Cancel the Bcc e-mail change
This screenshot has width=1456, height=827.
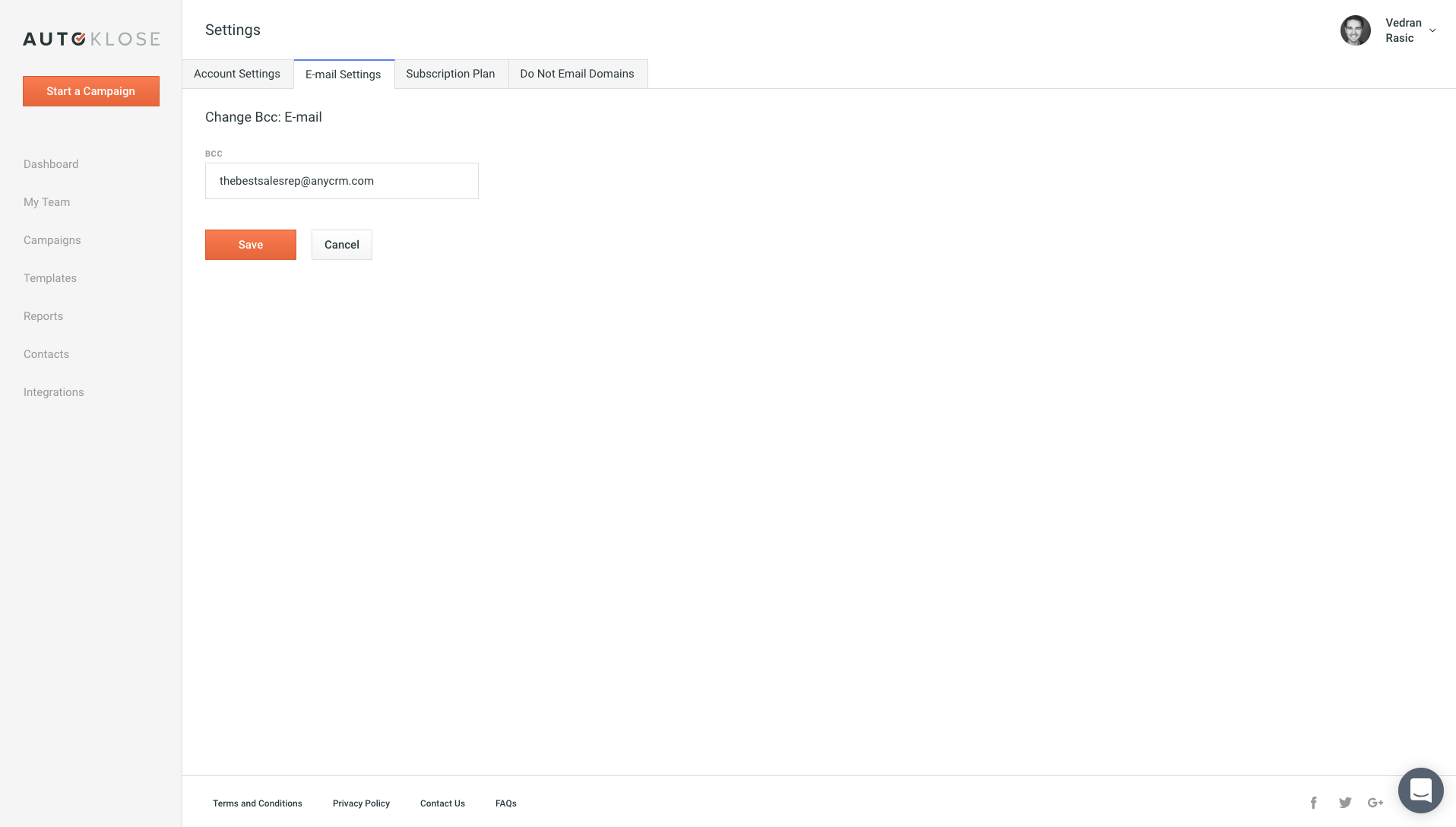(342, 245)
